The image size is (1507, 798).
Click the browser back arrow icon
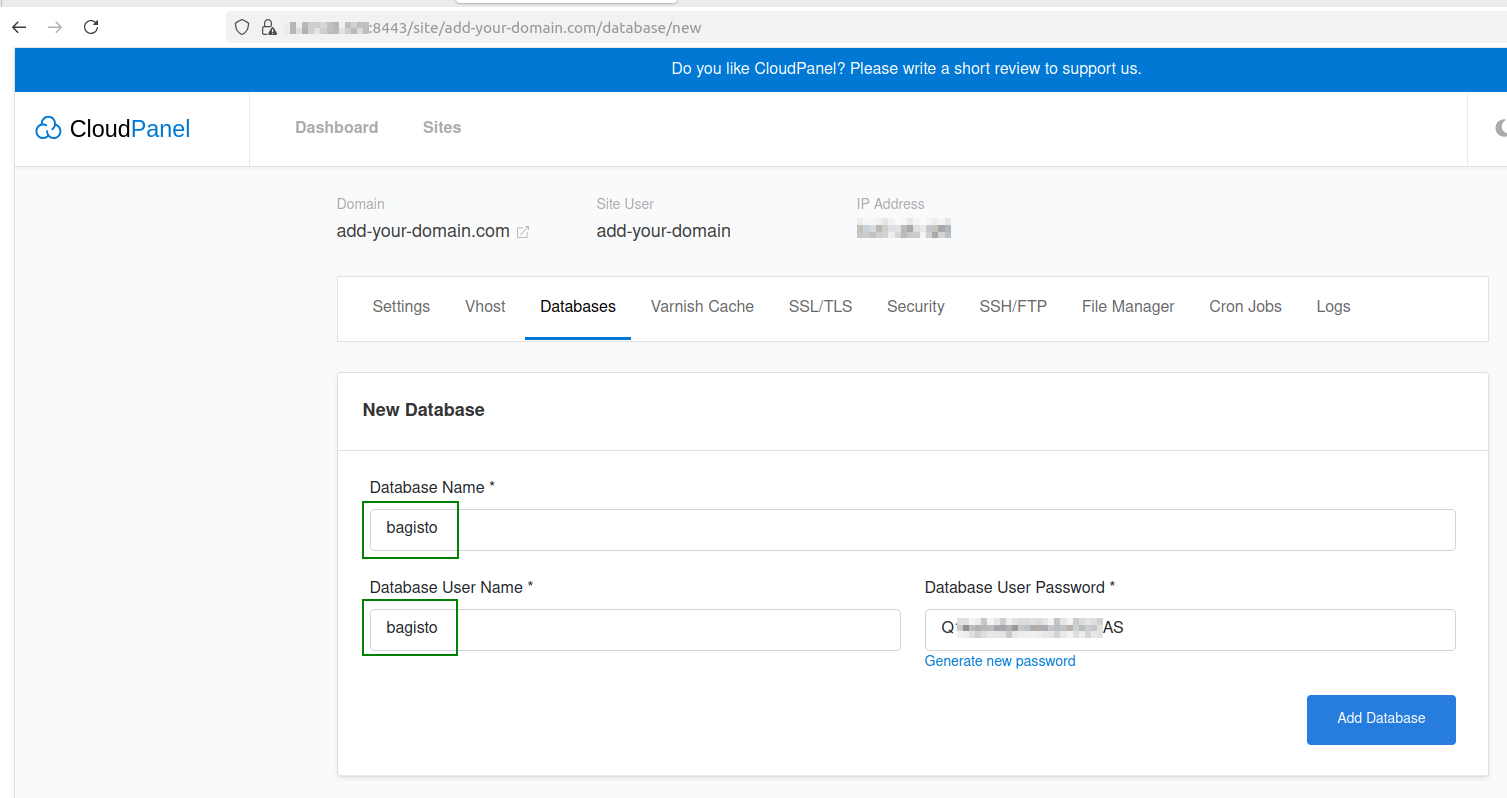click(x=19, y=28)
